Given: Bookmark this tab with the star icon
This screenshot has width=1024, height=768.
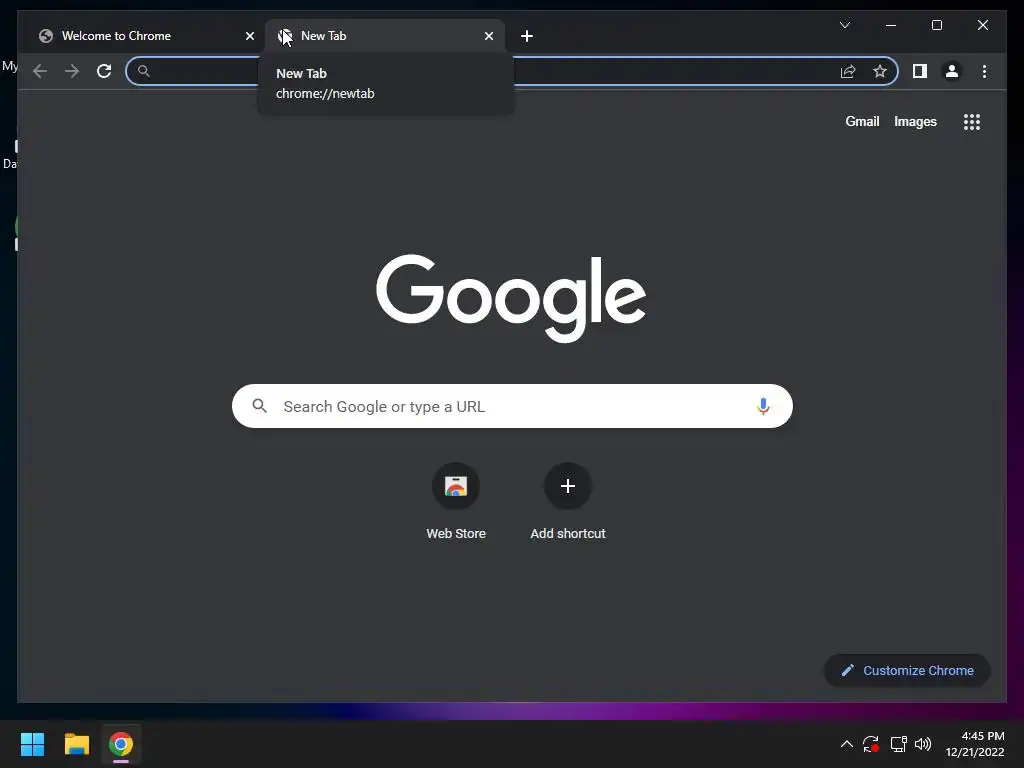Looking at the screenshot, I should click(880, 71).
